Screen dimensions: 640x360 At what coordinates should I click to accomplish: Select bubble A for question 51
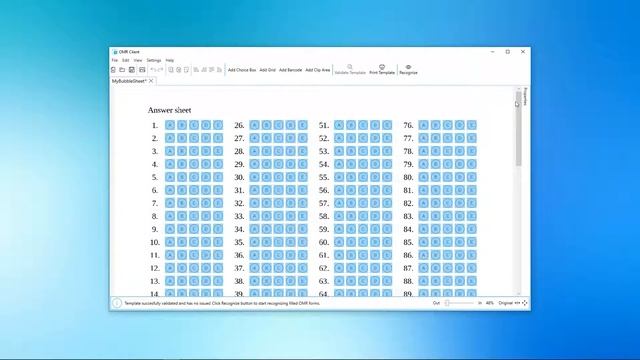(339, 125)
